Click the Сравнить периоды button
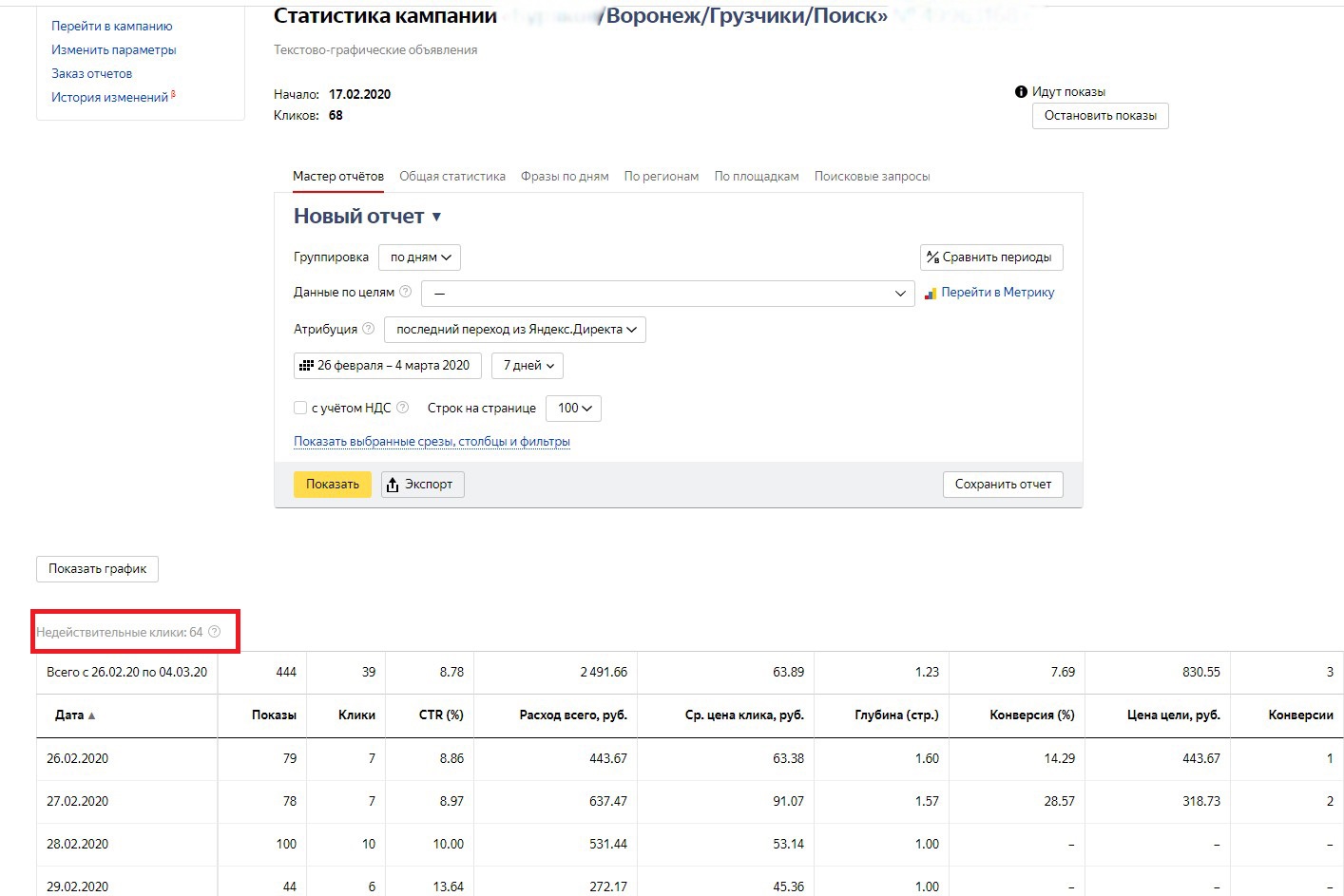1344x896 pixels. coord(991,257)
